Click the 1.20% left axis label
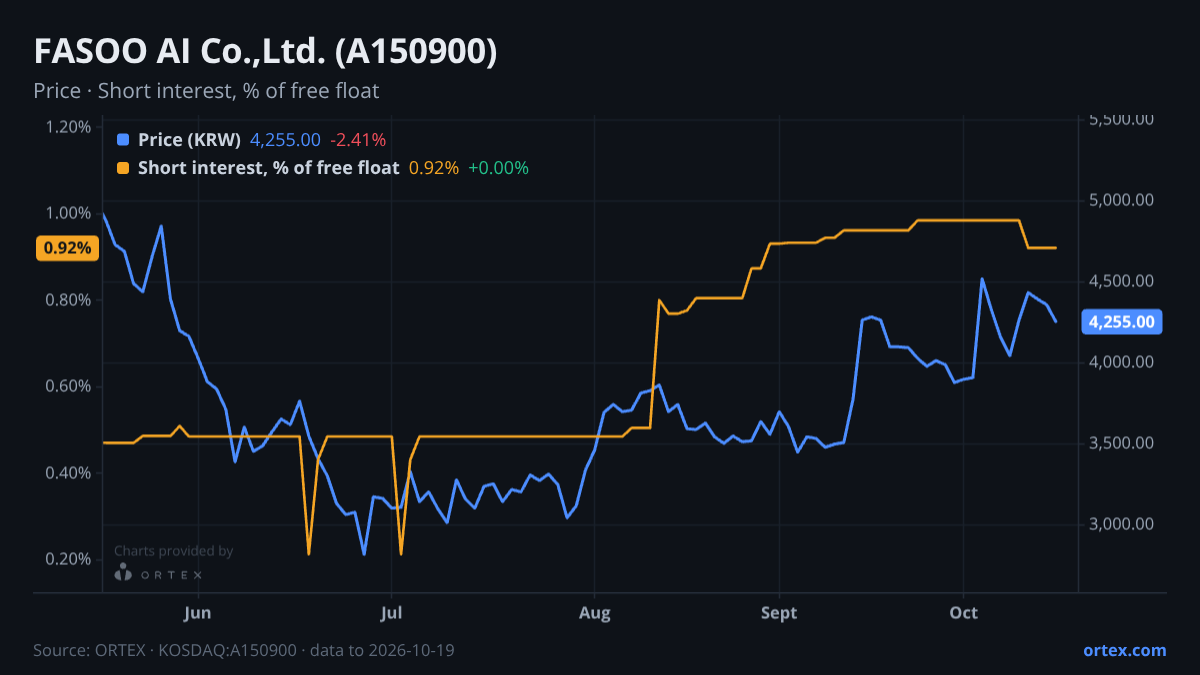Screen dimensions: 1200x675 [x=68, y=127]
